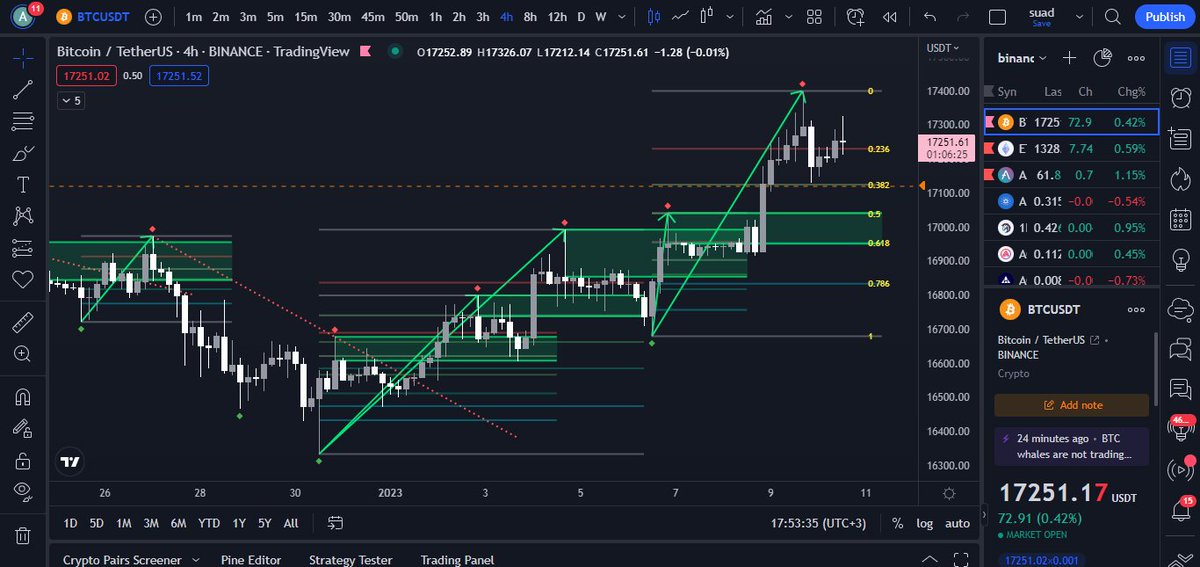Image resolution: width=1200 pixels, height=567 pixels.
Task: Open the search magnifier icon
Action: pyautogui.click(x=1113, y=17)
